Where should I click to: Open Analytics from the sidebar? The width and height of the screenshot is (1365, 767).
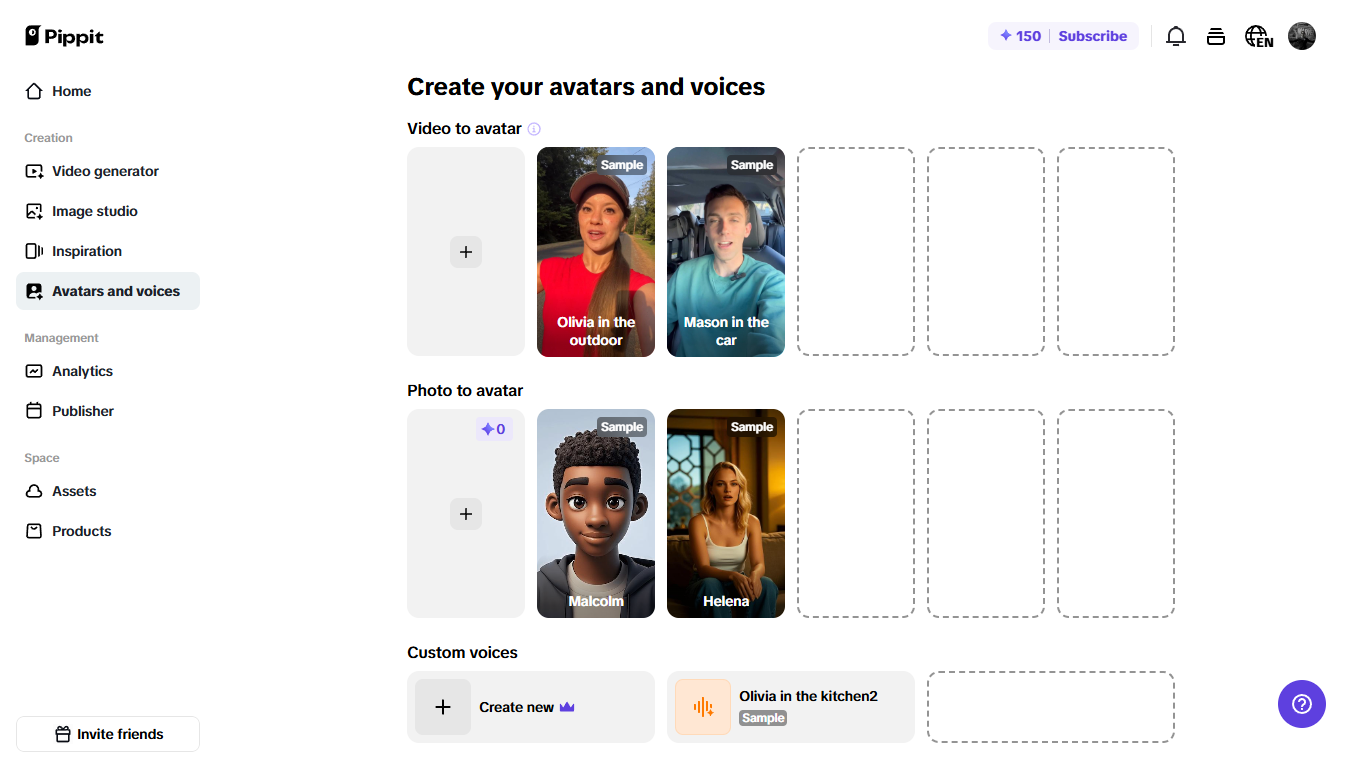point(82,371)
